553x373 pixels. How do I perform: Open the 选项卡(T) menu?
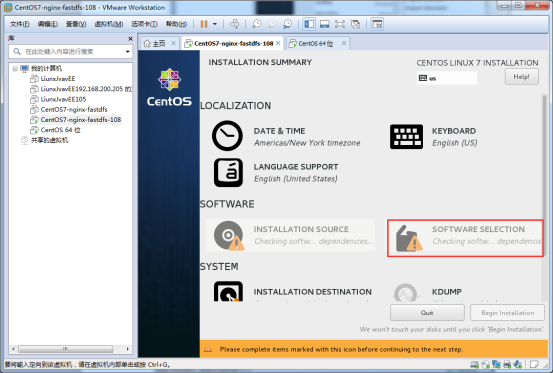click(x=144, y=24)
